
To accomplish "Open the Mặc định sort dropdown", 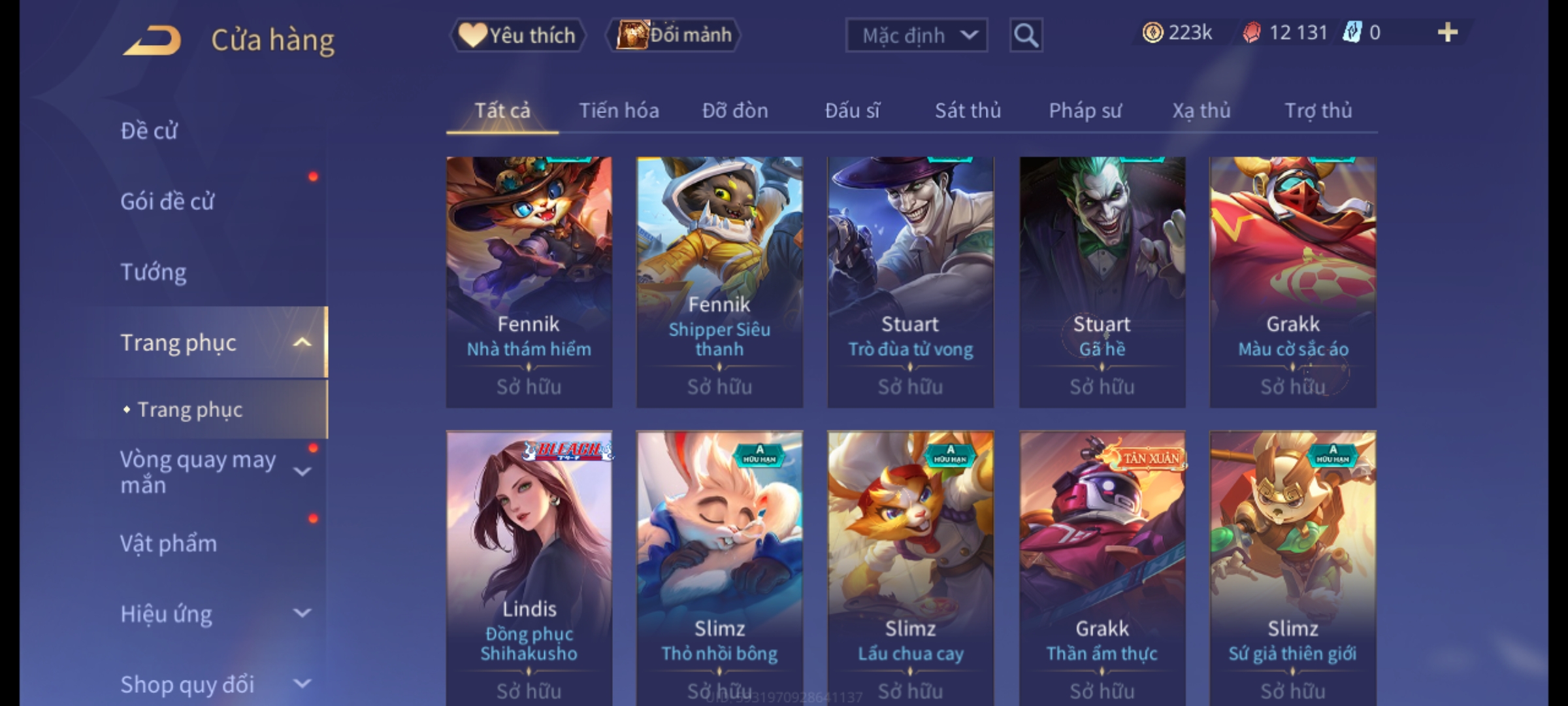I will [916, 35].
